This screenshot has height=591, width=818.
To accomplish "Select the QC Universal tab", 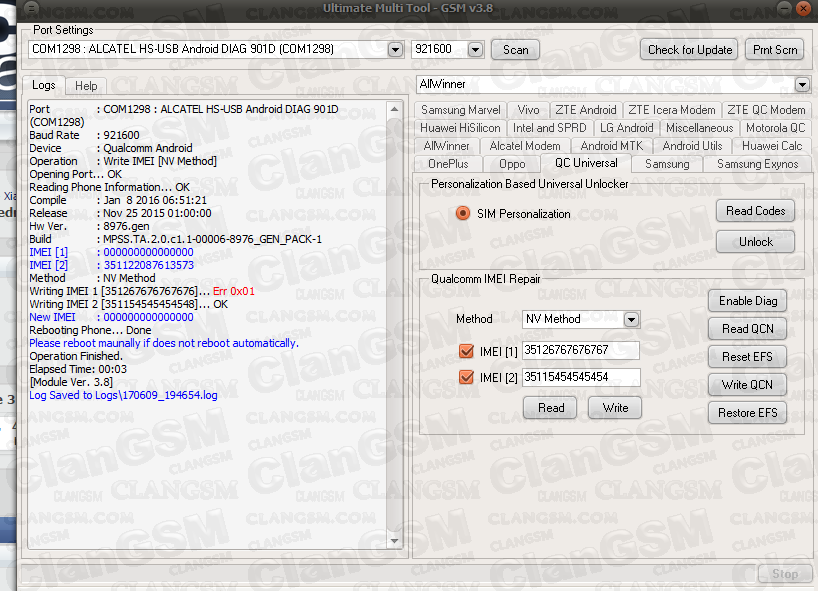I will [586, 163].
